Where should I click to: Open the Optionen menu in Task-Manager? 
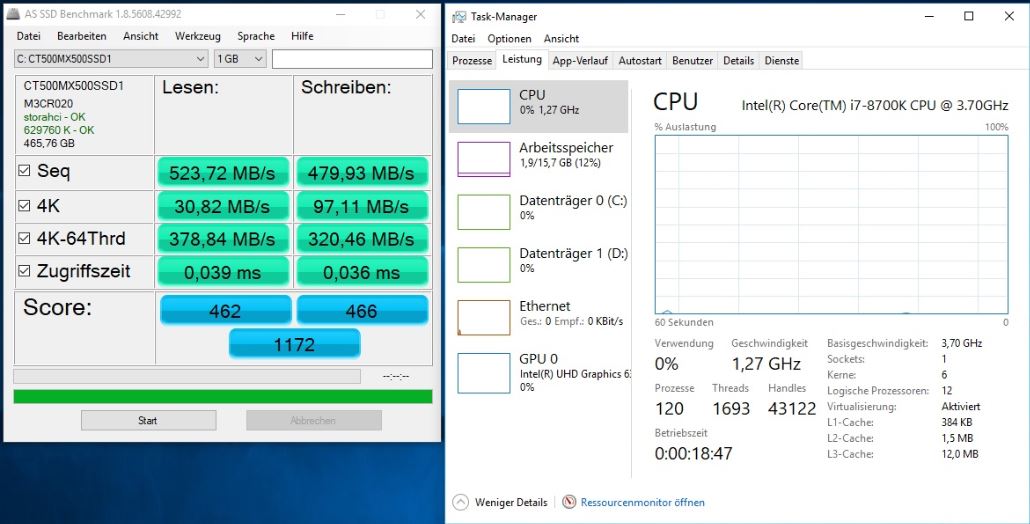coord(510,39)
